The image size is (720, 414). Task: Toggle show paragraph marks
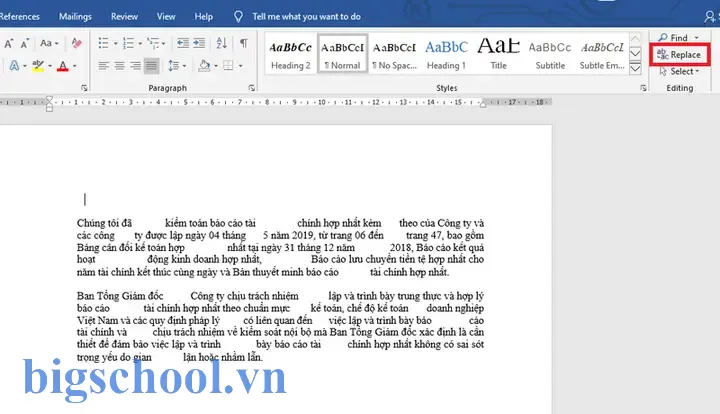[x=244, y=43]
